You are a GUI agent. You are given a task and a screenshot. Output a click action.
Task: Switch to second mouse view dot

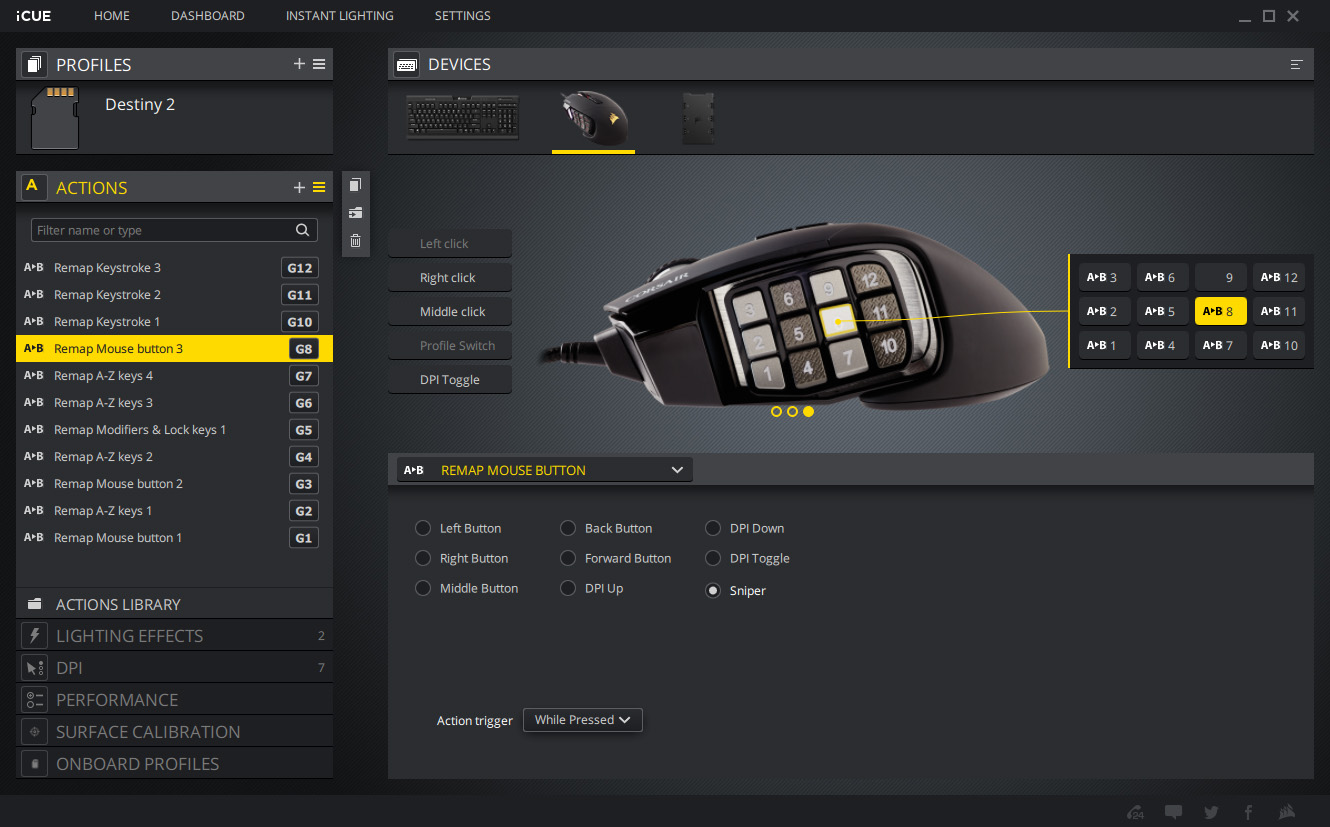pyautogui.click(x=792, y=411)
